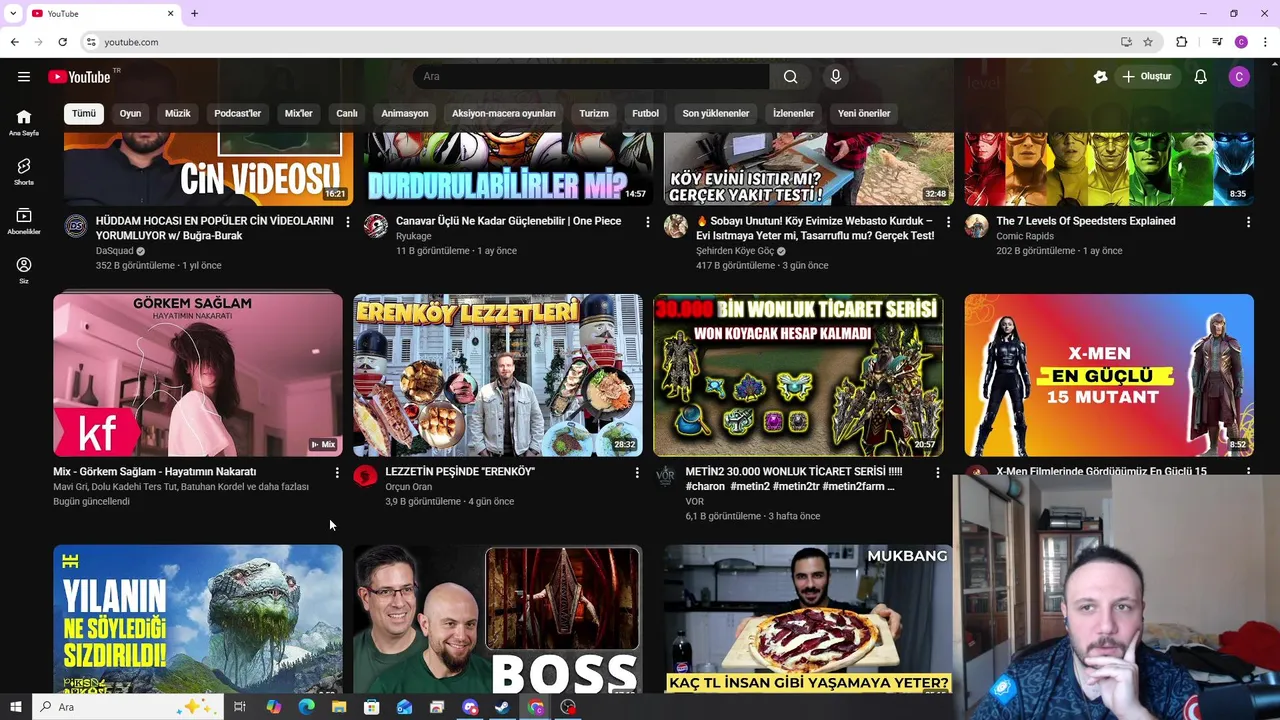Viewport: 1280px width, 720px height.
Task: Open the Şehirden Köye Göç channel link
Action: (735, 251)
